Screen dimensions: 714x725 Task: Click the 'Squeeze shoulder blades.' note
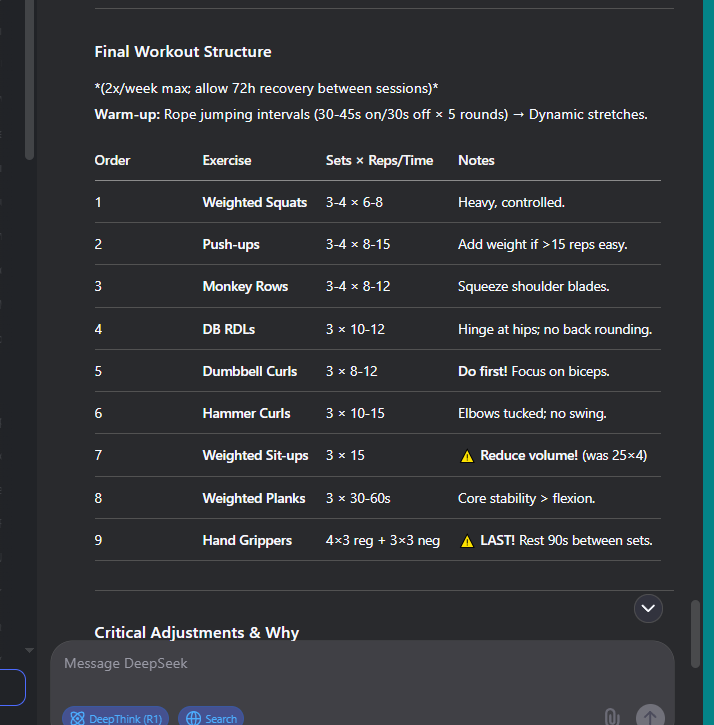click(534, 286)
